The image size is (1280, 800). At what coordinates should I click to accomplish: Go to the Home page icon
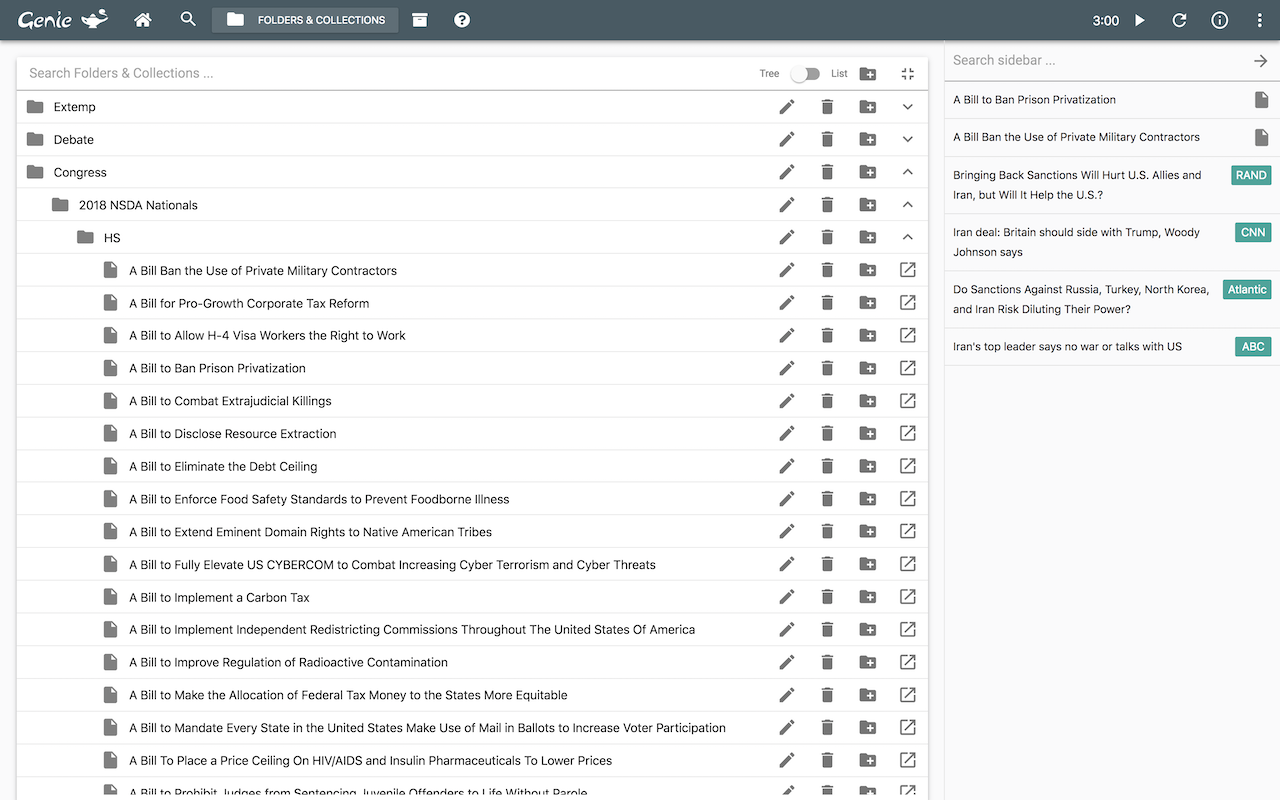(143, 20)
